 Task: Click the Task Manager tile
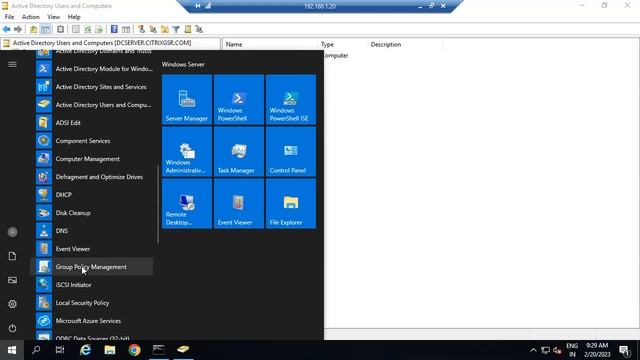tap(239, 151)
